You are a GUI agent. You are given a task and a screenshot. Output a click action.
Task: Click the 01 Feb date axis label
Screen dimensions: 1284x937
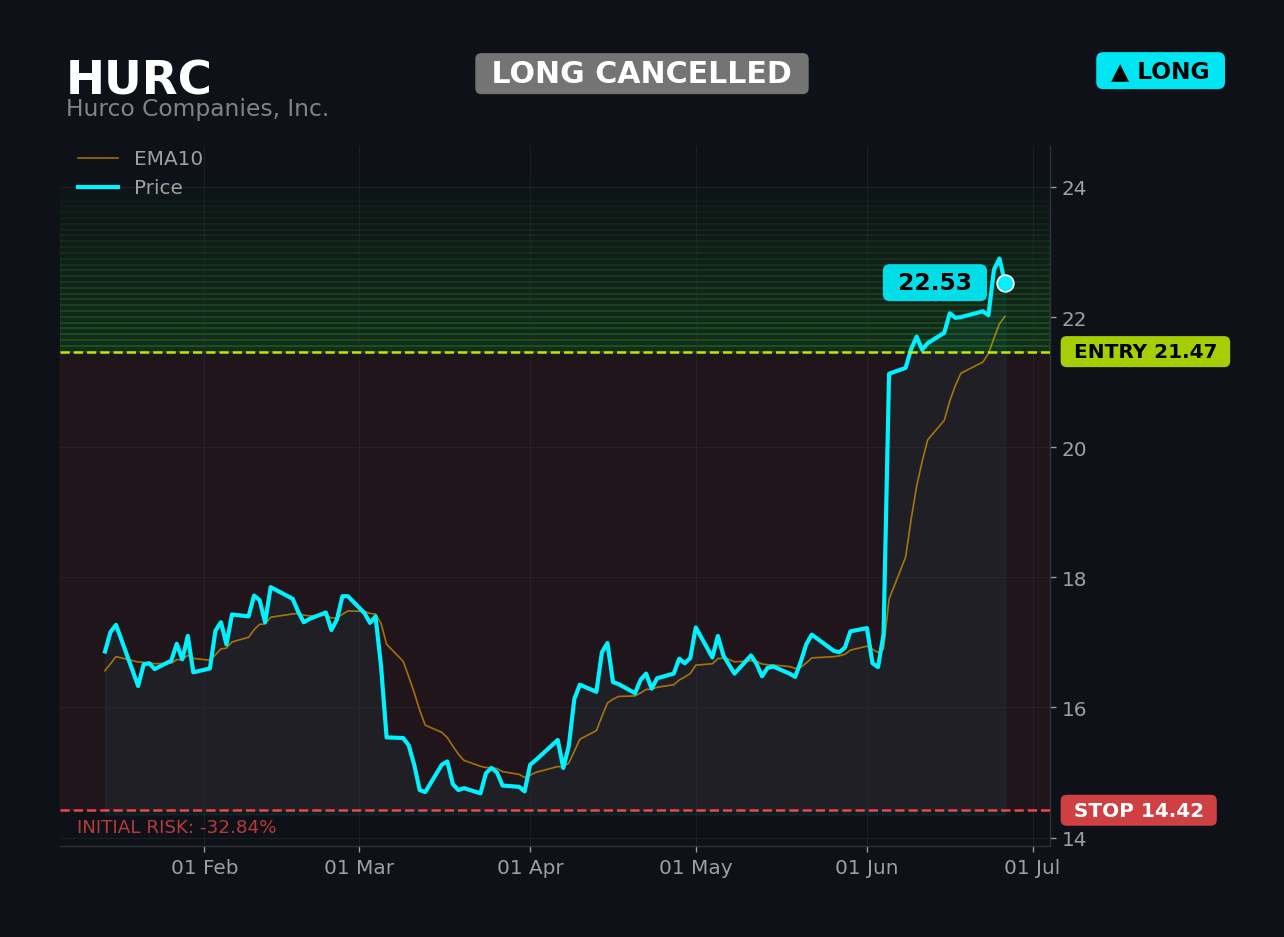205,868
